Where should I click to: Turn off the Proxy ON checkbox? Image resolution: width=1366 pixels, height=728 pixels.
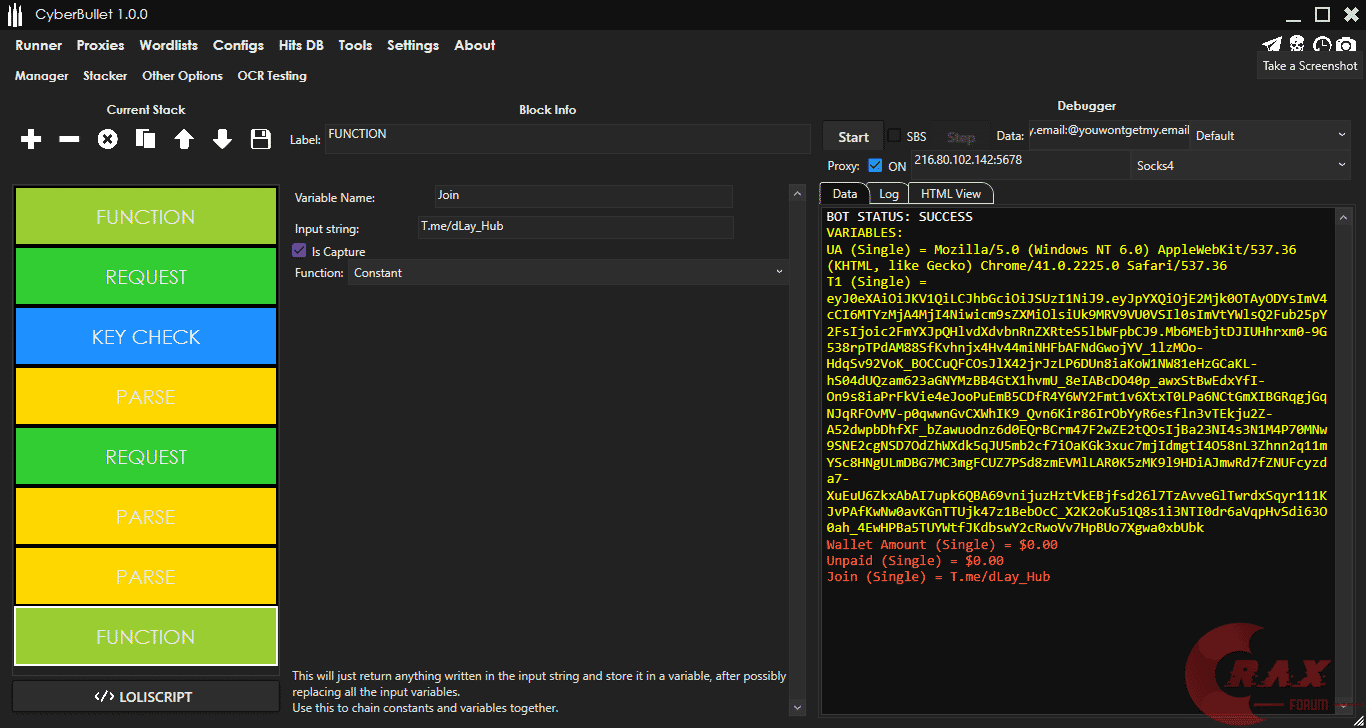click(x=875, y=166)
